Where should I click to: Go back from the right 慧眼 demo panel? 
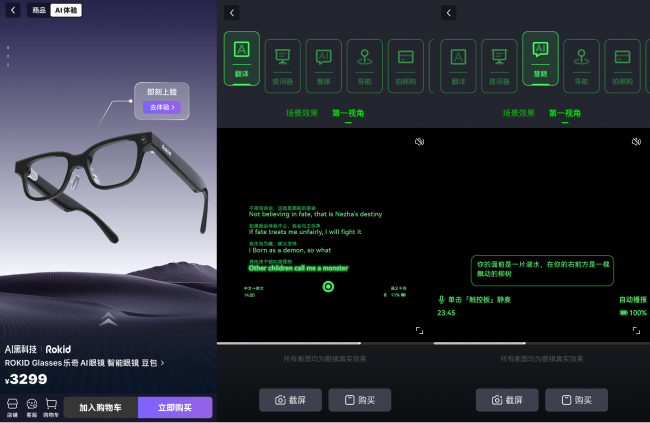click(449, 13)
